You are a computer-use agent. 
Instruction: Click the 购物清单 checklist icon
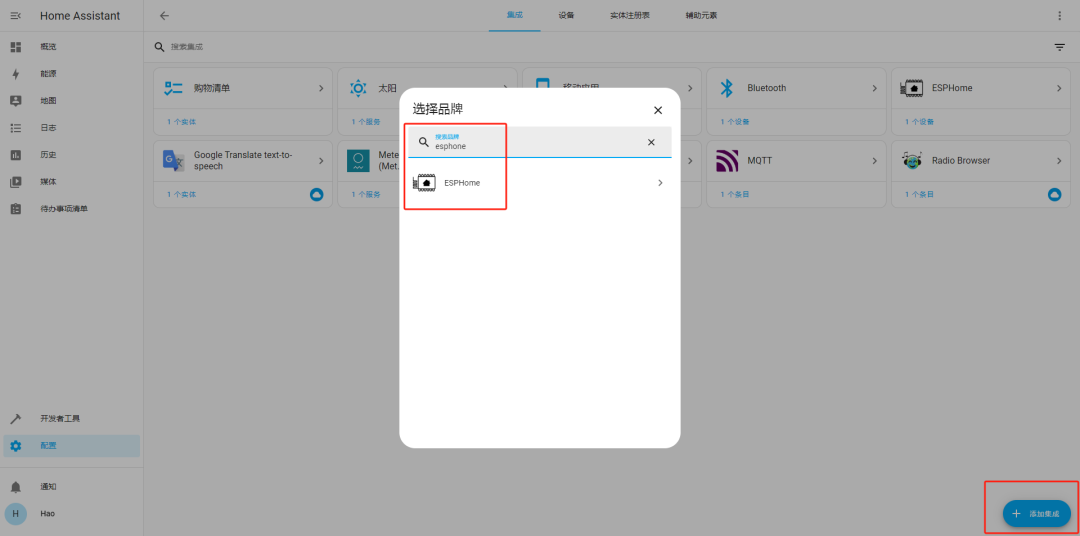173,88
